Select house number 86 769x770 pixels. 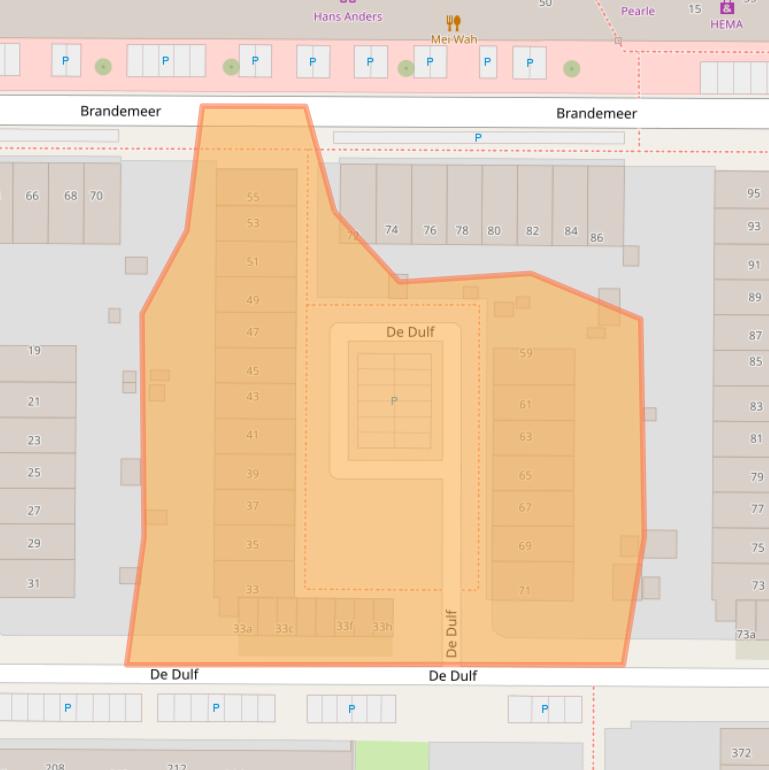[x=597, y=238]
